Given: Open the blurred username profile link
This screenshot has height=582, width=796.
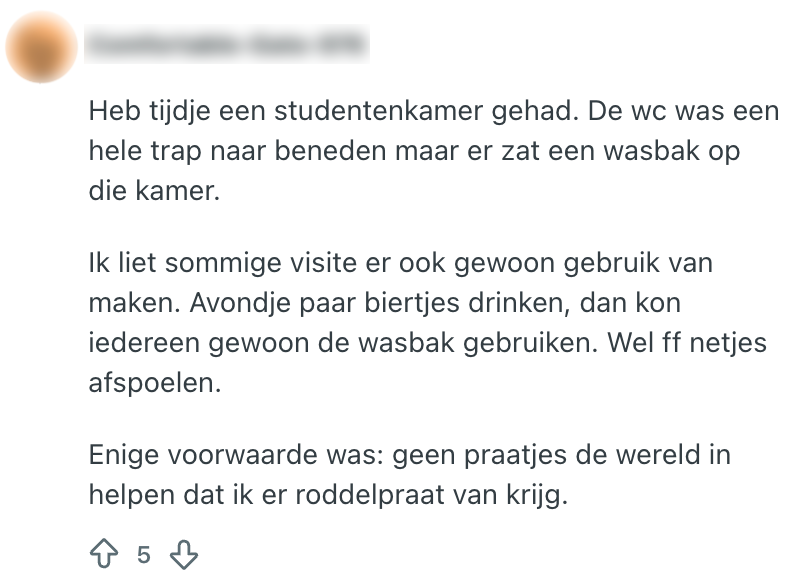Looking at the screenshot, I should pos(227,45).
